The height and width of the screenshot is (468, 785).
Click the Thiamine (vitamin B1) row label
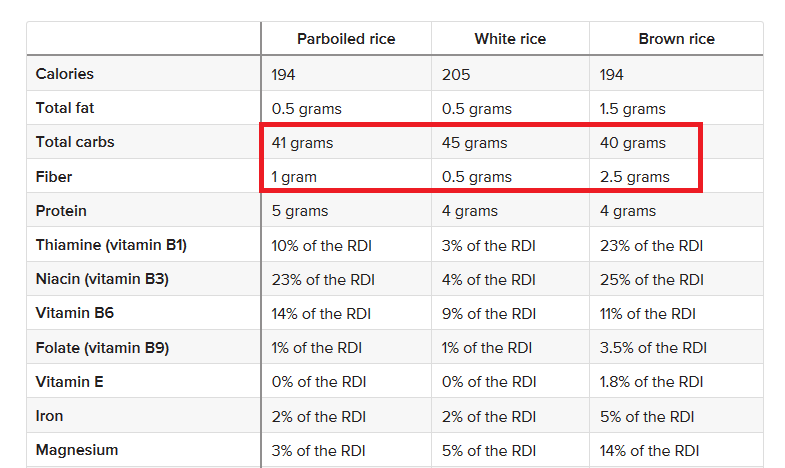[x=111, y=245]
